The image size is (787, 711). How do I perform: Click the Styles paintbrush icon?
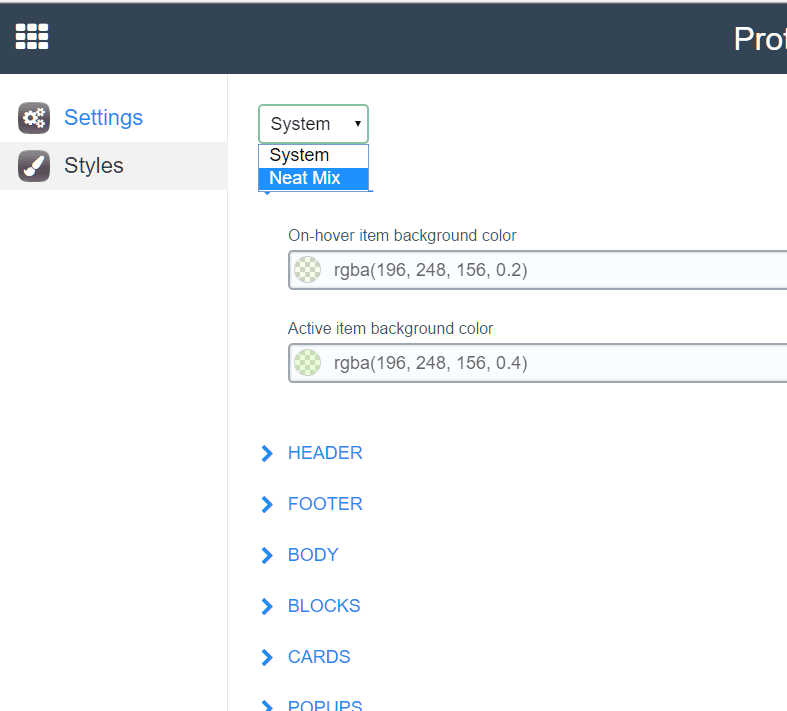coord(34,166)
